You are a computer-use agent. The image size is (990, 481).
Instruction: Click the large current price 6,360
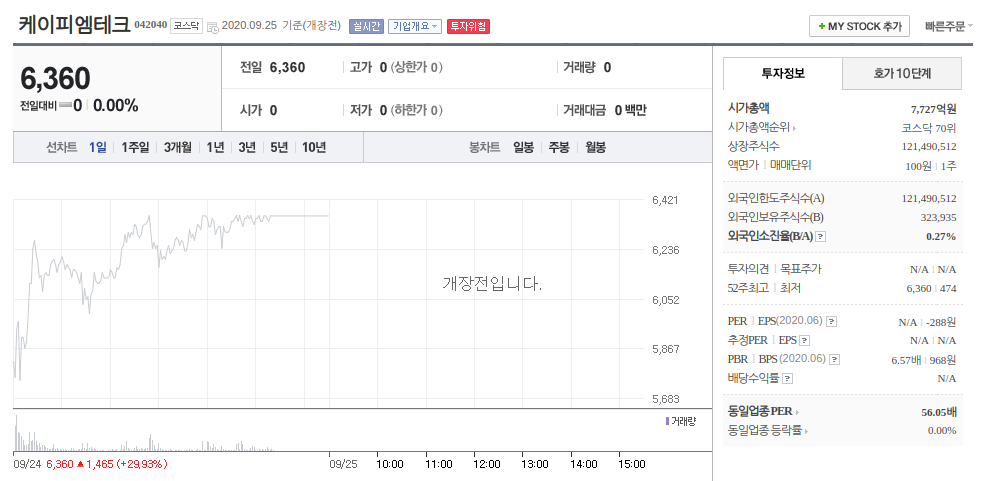pos(56,78)
